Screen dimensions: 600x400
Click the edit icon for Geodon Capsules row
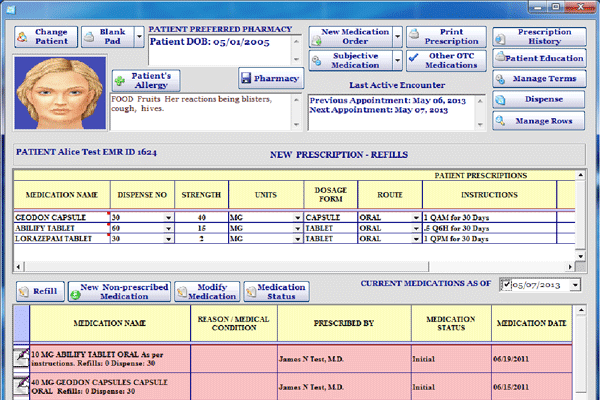21,386
